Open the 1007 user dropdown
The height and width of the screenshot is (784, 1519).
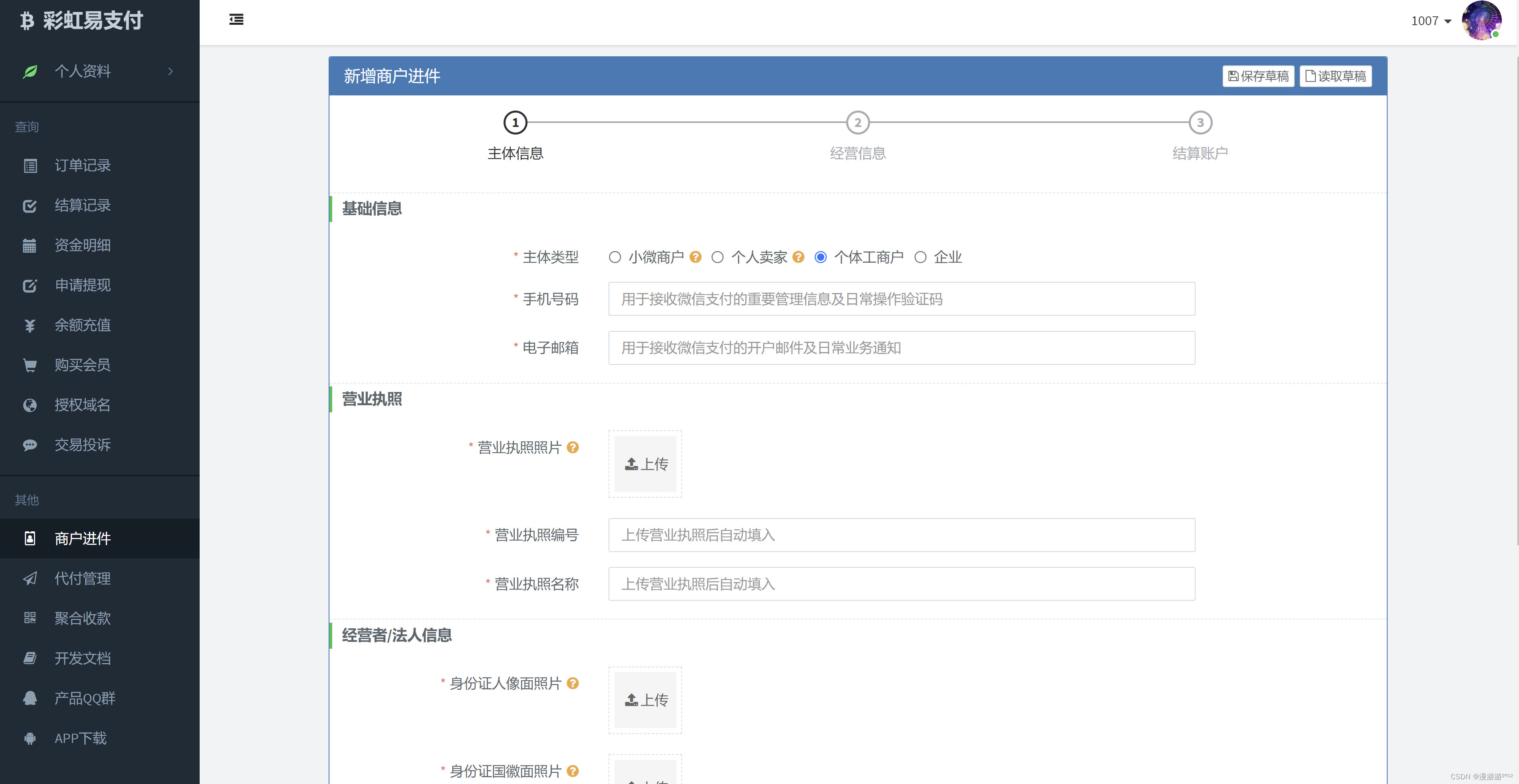coord(1430,21)
